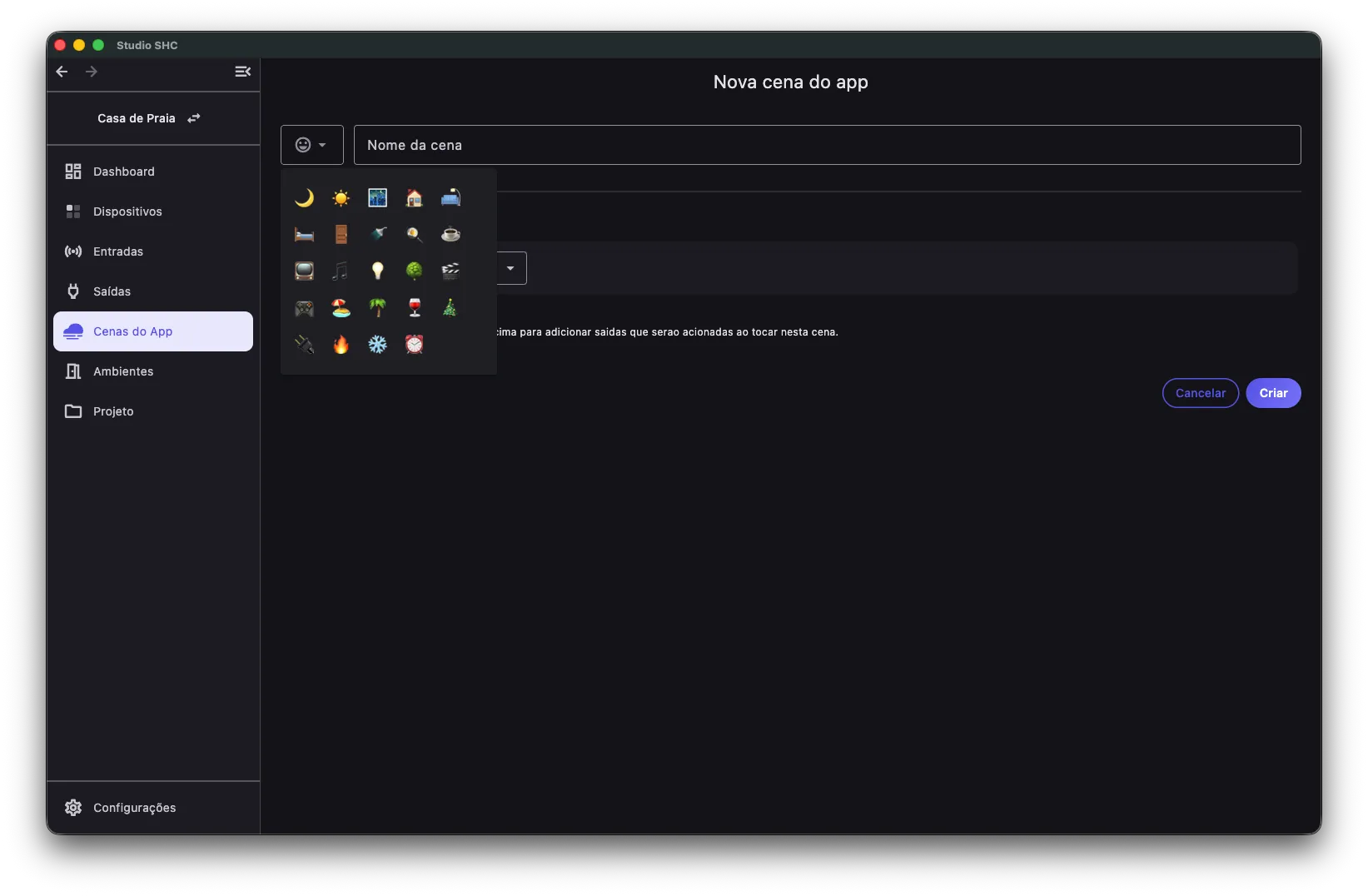Screen dimensions: 1368x896
Task: Open Dashboard in sidebar
Action: coord(153,172)
